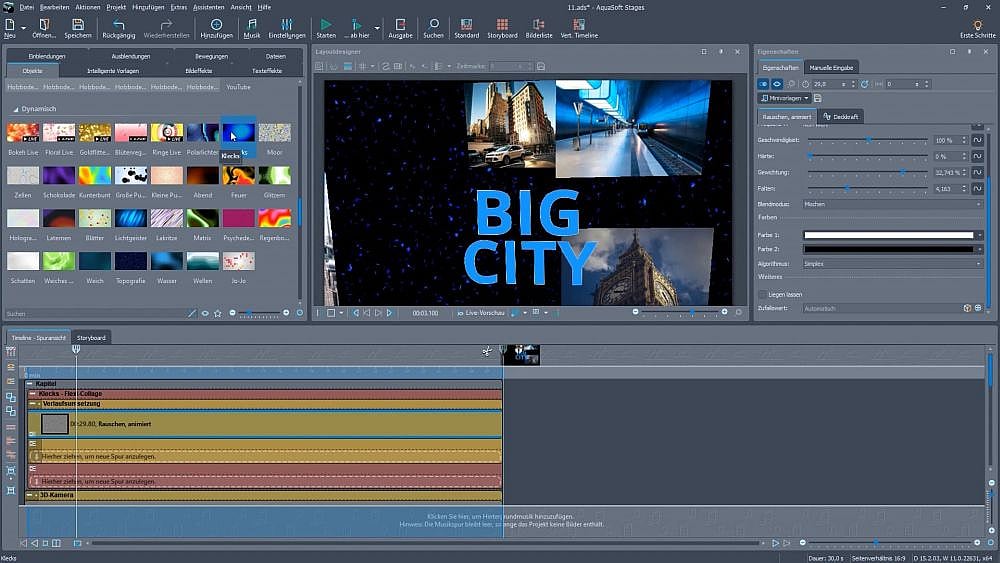Open the Manuelle Eingabe tab
The width and height of the screenshot is (1000, 563).
coord(832,67)
